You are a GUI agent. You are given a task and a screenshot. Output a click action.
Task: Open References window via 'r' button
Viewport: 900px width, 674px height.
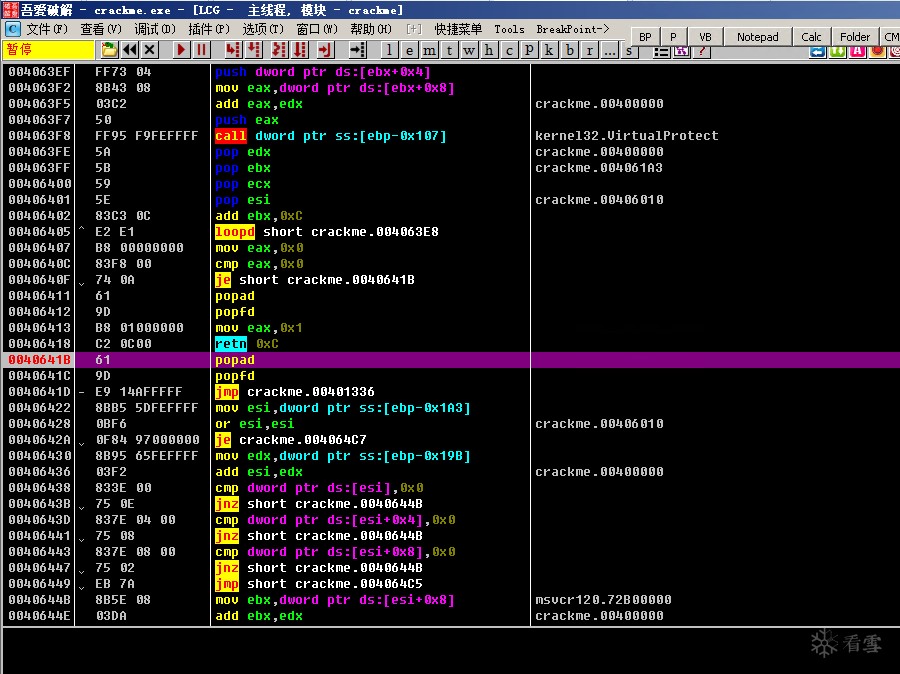point(589,50)
